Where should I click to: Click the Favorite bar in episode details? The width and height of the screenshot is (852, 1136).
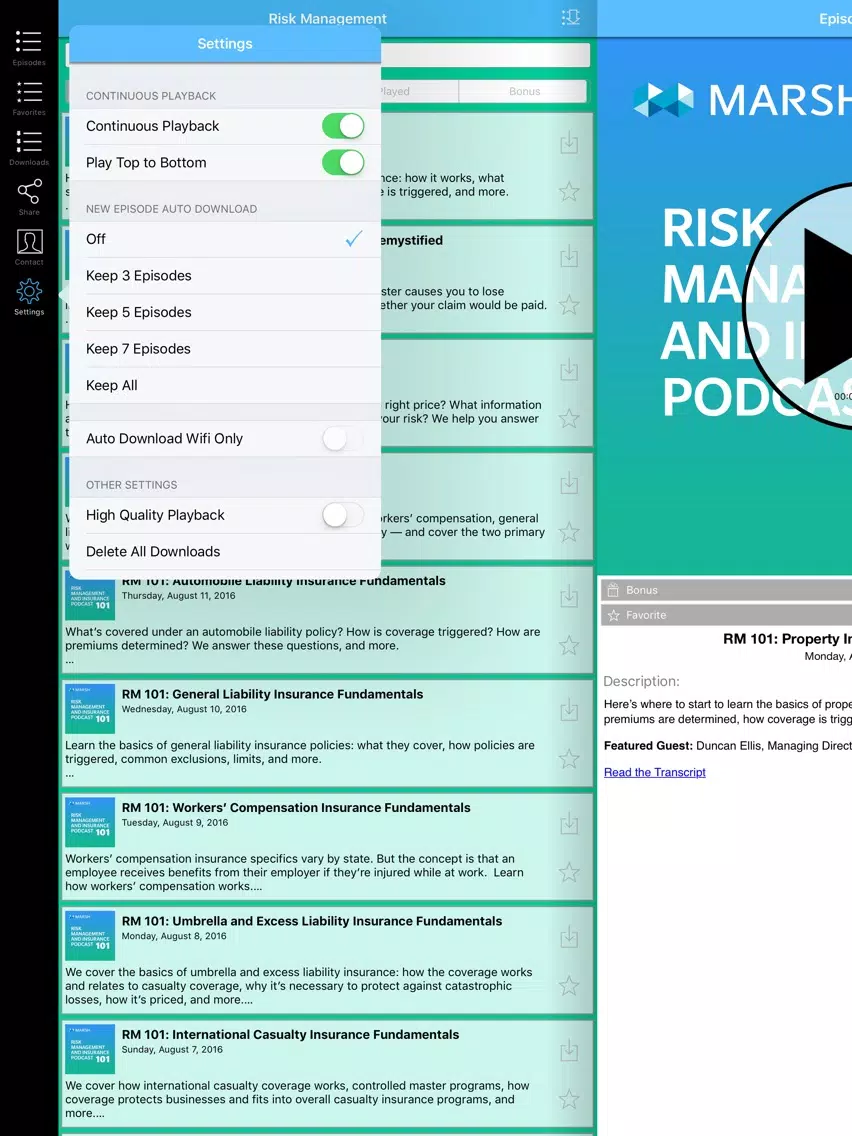pyautogui.click(x=726, y=615)
